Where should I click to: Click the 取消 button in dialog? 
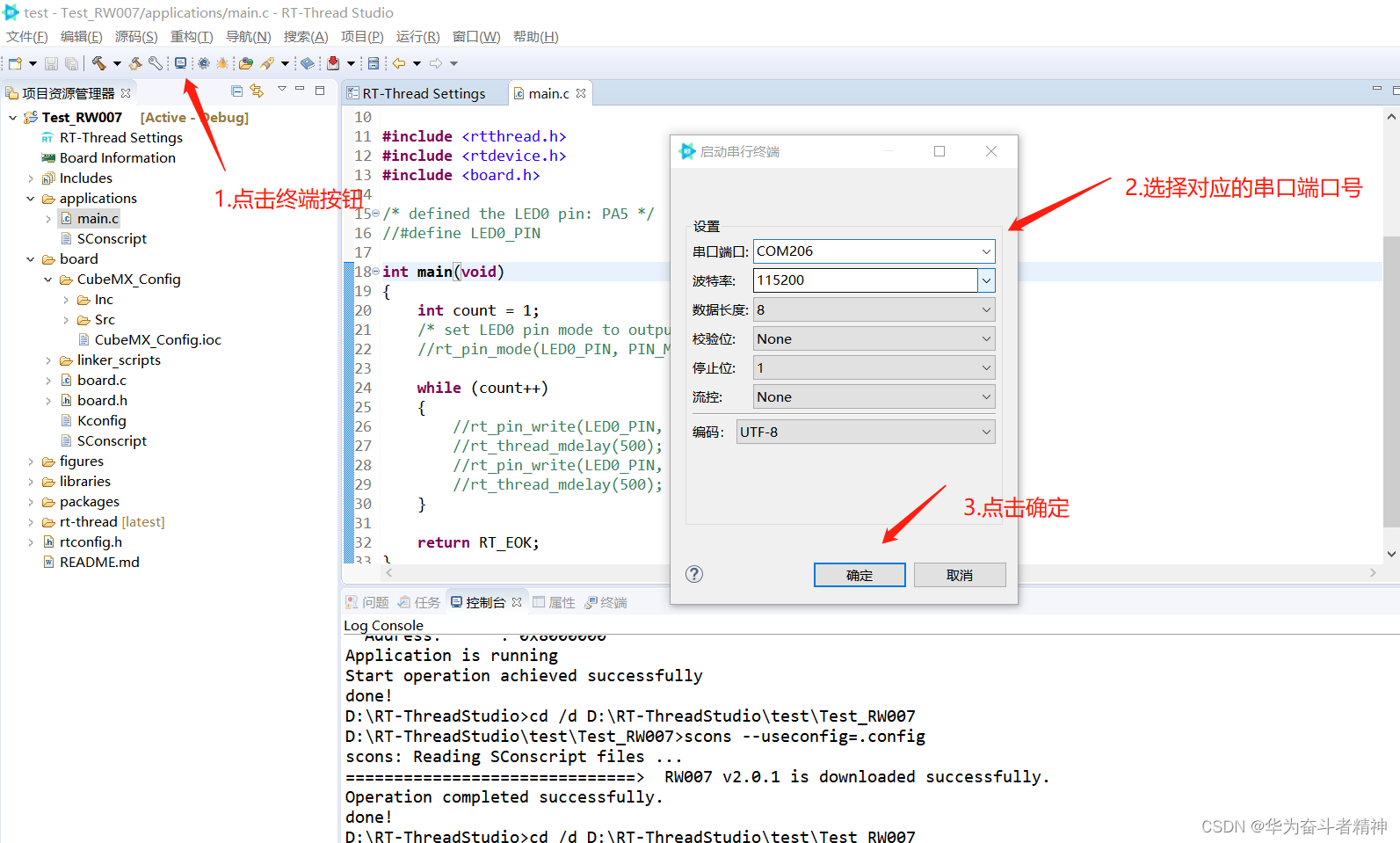(960, 575)
